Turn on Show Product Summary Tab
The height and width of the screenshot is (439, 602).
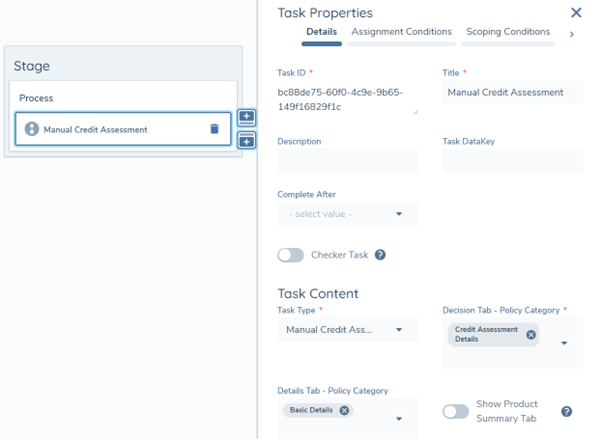[456, 411]
